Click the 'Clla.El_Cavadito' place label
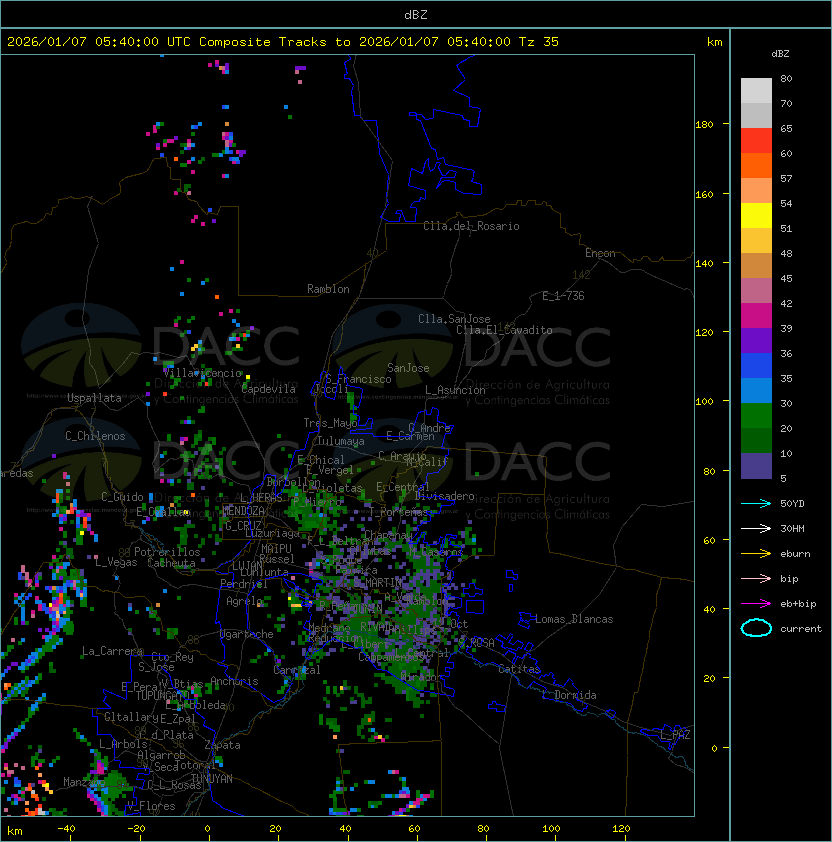Viewport: 832px width, 842px height. 504,330
